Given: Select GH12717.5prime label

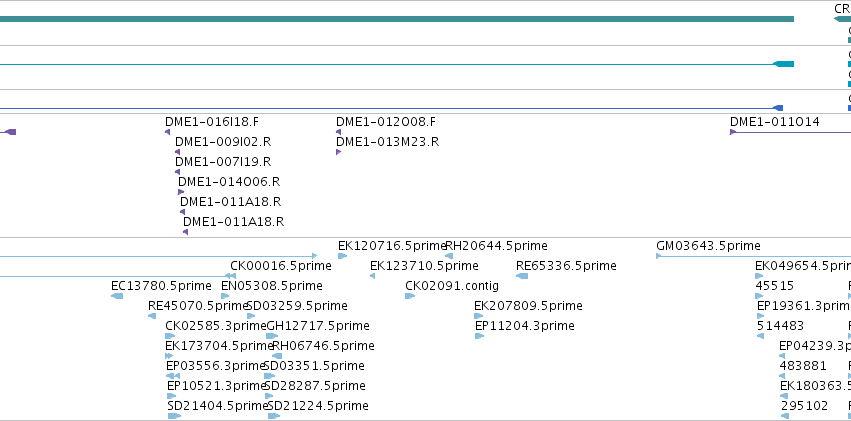Looking at the screenshot, I should (x=318, y=326).
